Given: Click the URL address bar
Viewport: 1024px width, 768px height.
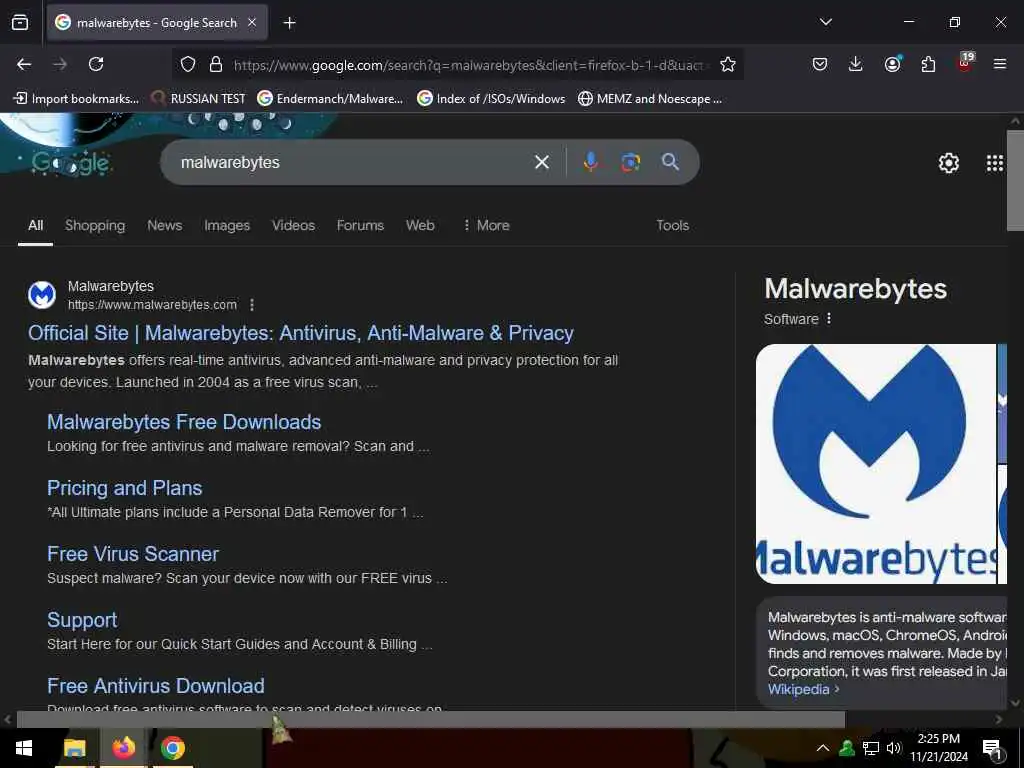Looking at the screenshot, I should click(x=468, y=65).
